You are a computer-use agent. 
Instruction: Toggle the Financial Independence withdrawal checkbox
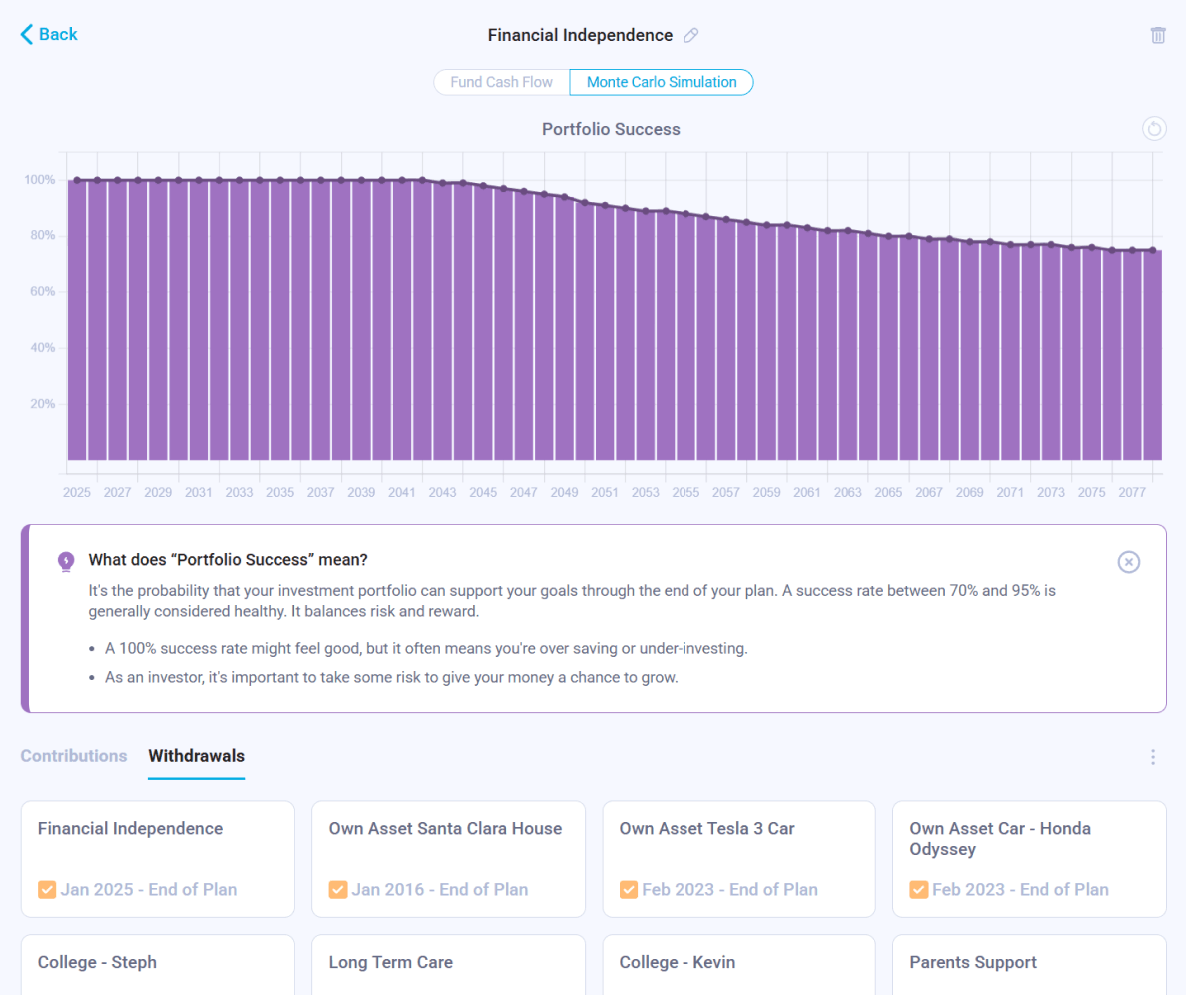point(46,889)
